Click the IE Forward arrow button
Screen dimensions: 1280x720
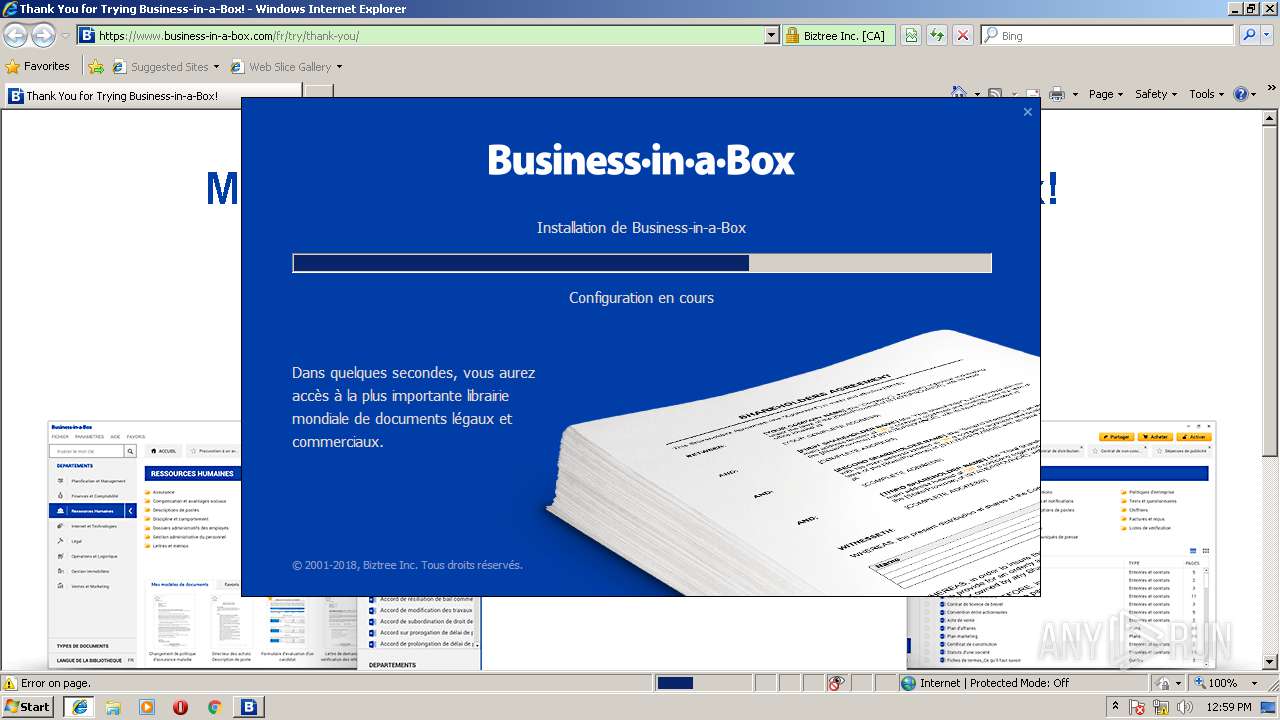tap(43, 35)
